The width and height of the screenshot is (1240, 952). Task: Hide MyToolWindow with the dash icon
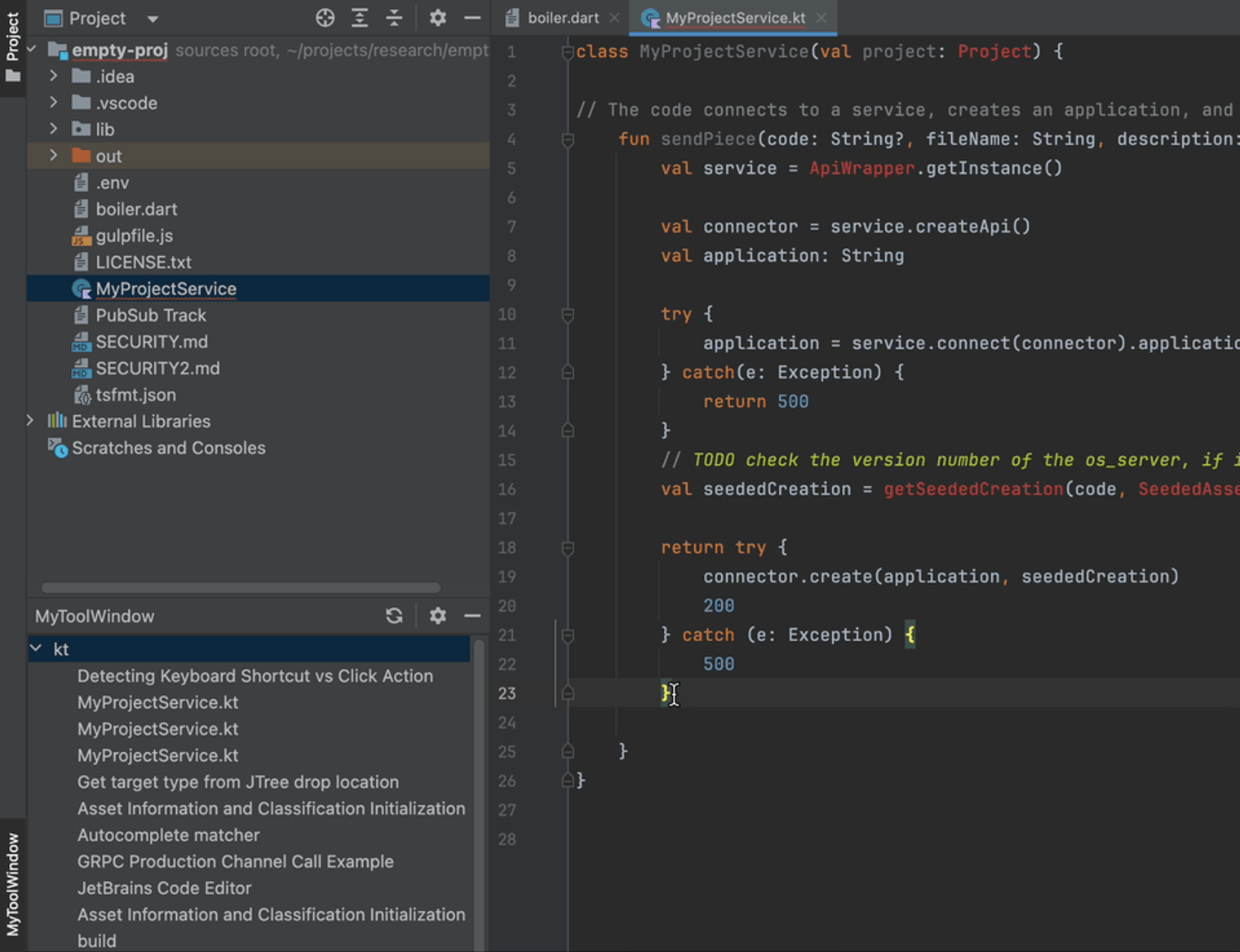pyautogui.click(x=472, y=616)
